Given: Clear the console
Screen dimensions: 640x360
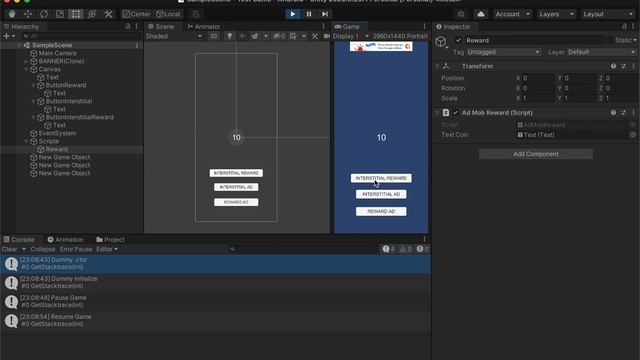Looking at the screenshot, I should click(x=9, y=249).
